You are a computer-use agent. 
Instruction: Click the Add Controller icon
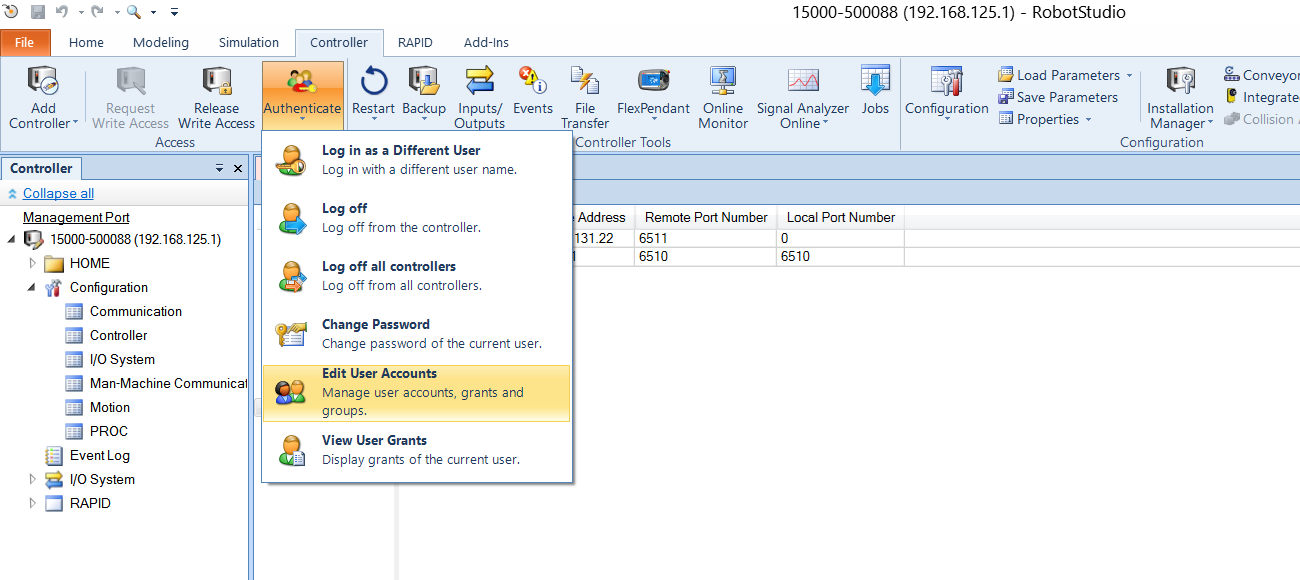[x=43, y=83]
